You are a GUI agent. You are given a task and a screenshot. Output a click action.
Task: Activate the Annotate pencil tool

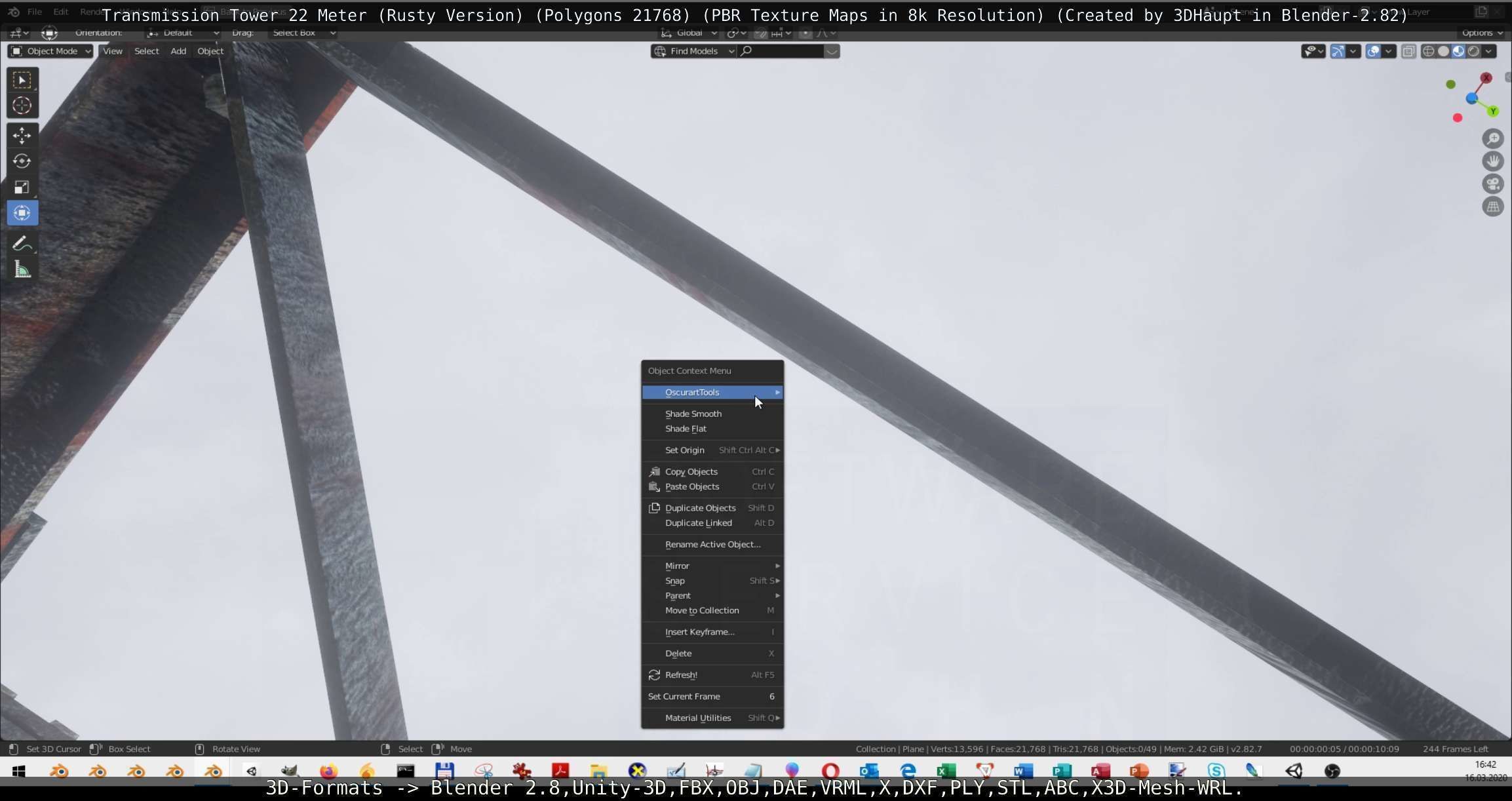point(22,244)
